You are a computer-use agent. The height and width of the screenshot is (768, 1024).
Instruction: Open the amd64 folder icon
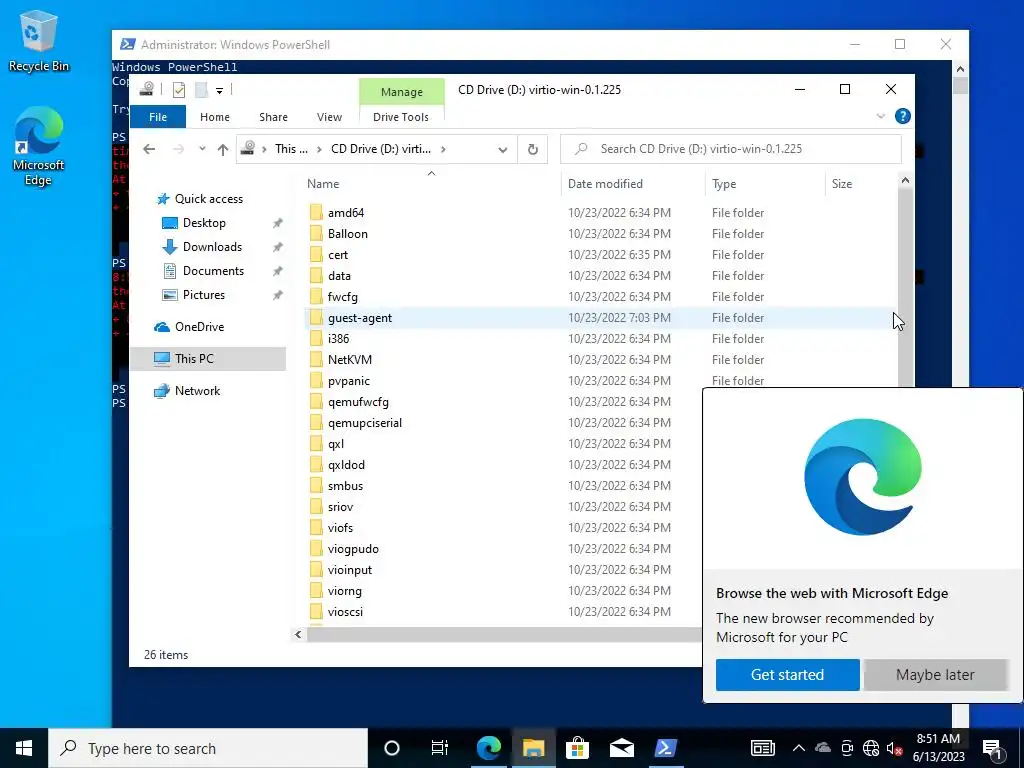tap(316, 212)
